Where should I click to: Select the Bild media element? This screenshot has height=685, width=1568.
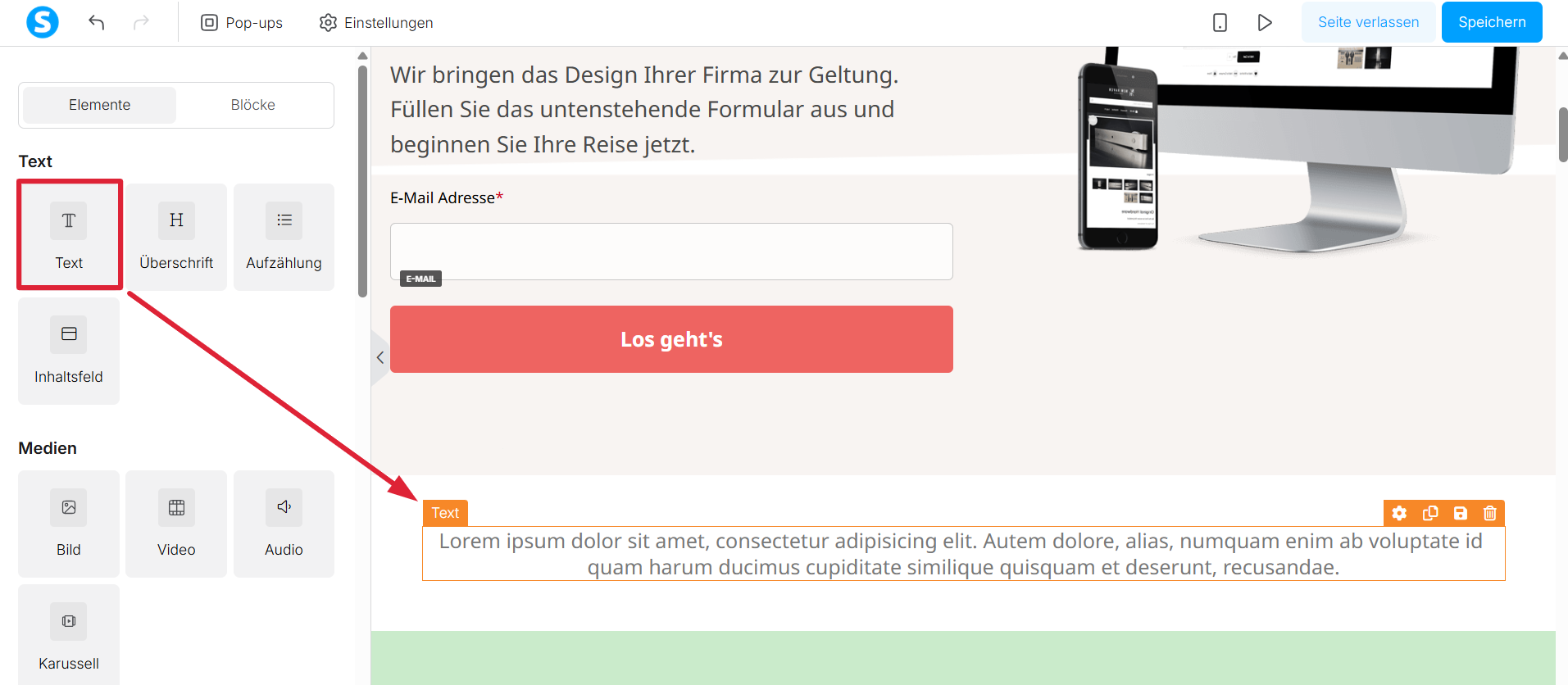click(x=69, y=524)
